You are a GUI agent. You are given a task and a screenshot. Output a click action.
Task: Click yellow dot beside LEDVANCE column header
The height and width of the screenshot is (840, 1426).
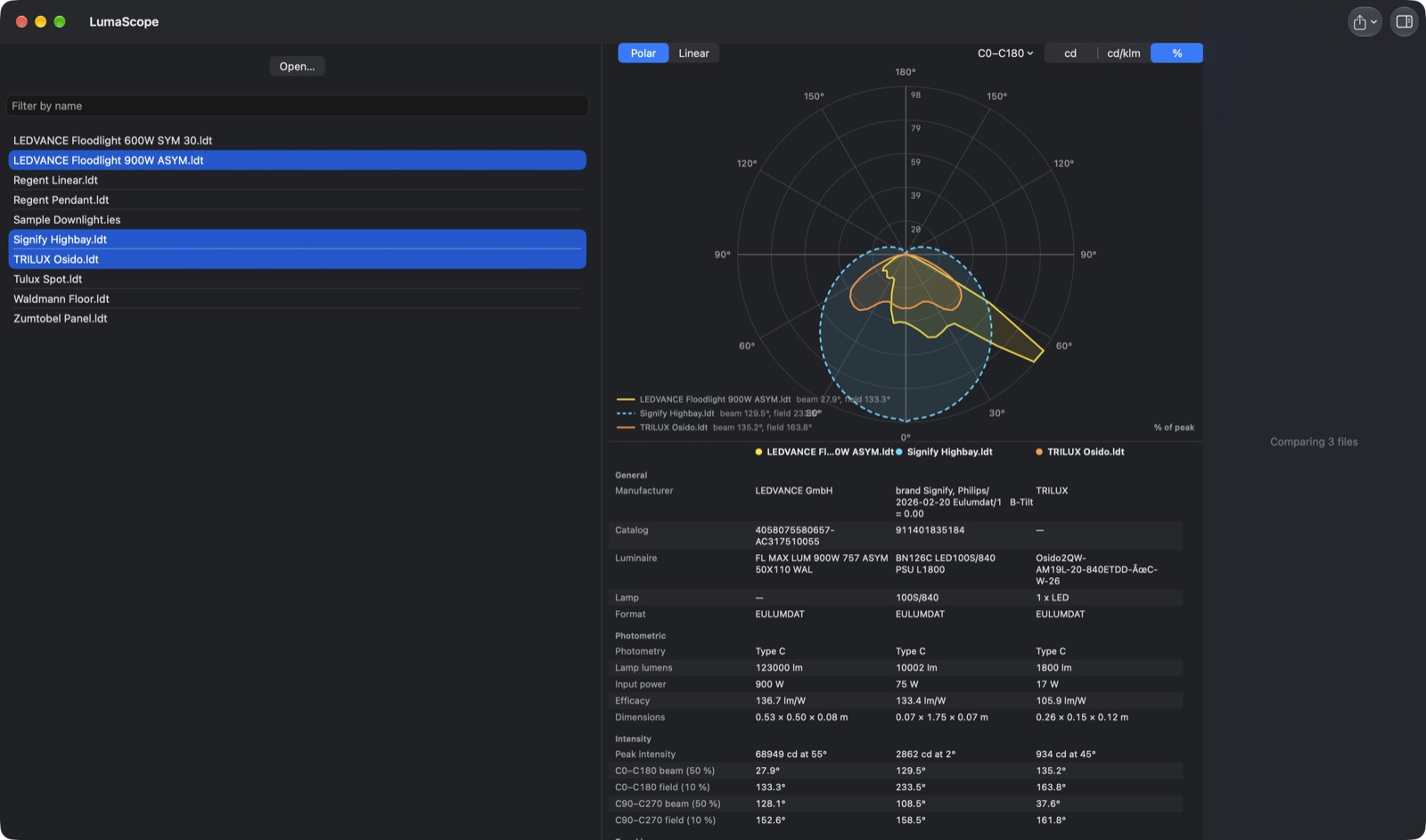click(x=758, y=452)
